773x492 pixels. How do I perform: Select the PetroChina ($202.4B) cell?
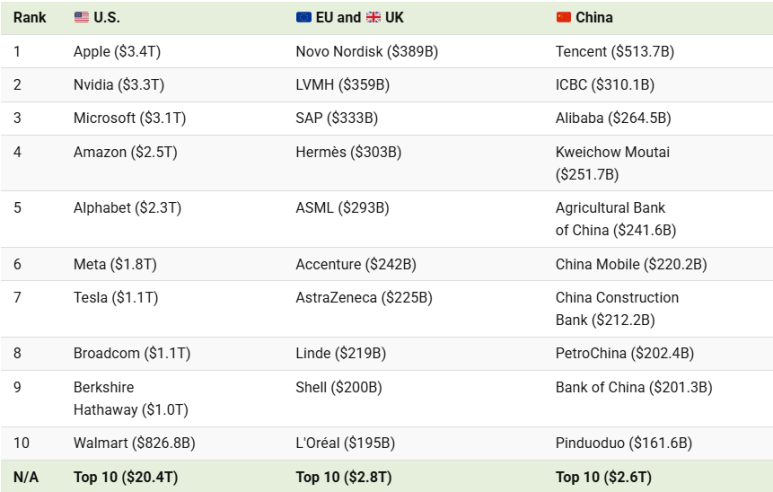625,353
